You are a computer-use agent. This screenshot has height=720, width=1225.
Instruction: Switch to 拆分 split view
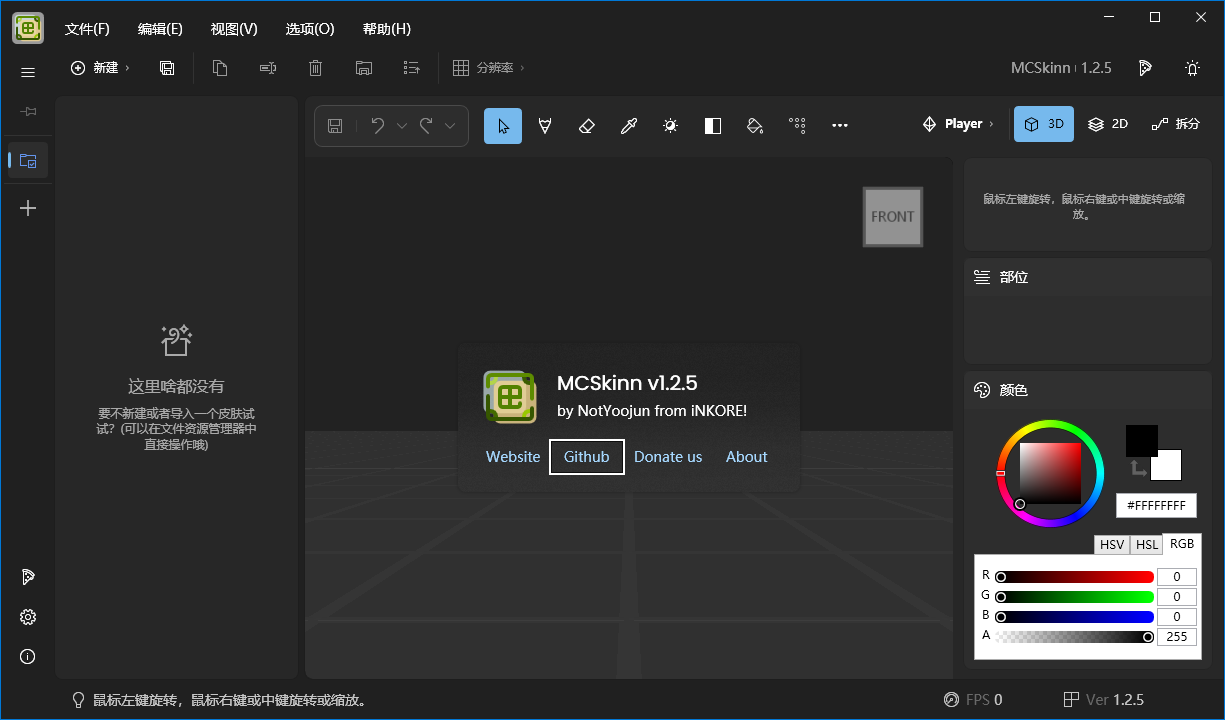(1176, 124)
